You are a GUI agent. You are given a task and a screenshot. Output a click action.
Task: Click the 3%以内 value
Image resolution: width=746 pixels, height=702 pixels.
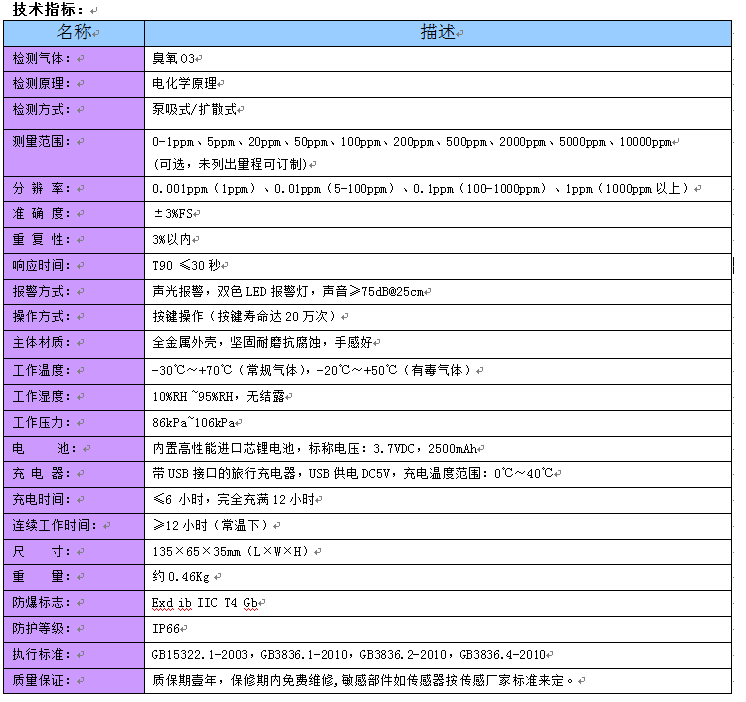(x=172, y=239)
